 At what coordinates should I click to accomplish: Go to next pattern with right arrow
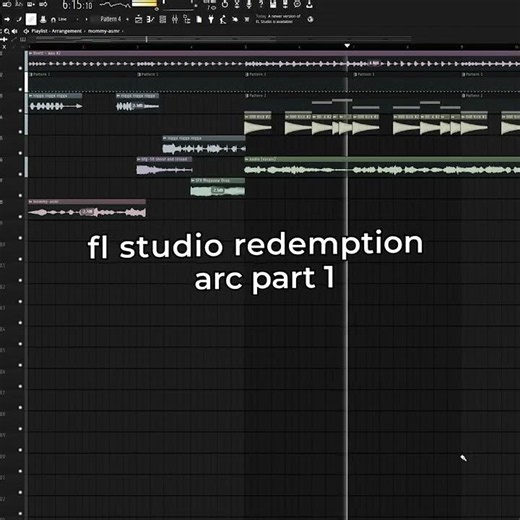(86, 19)
